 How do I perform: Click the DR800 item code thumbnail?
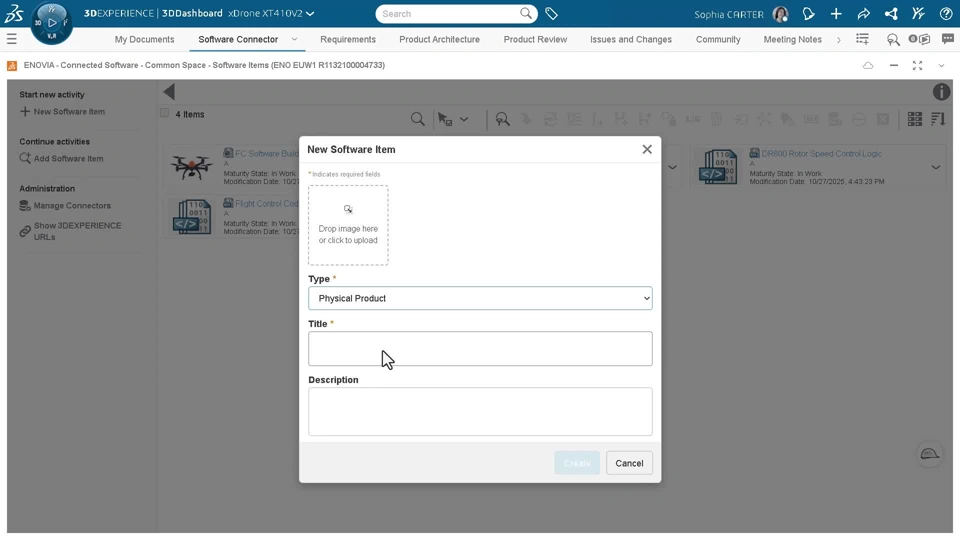[x=718, y=167]
